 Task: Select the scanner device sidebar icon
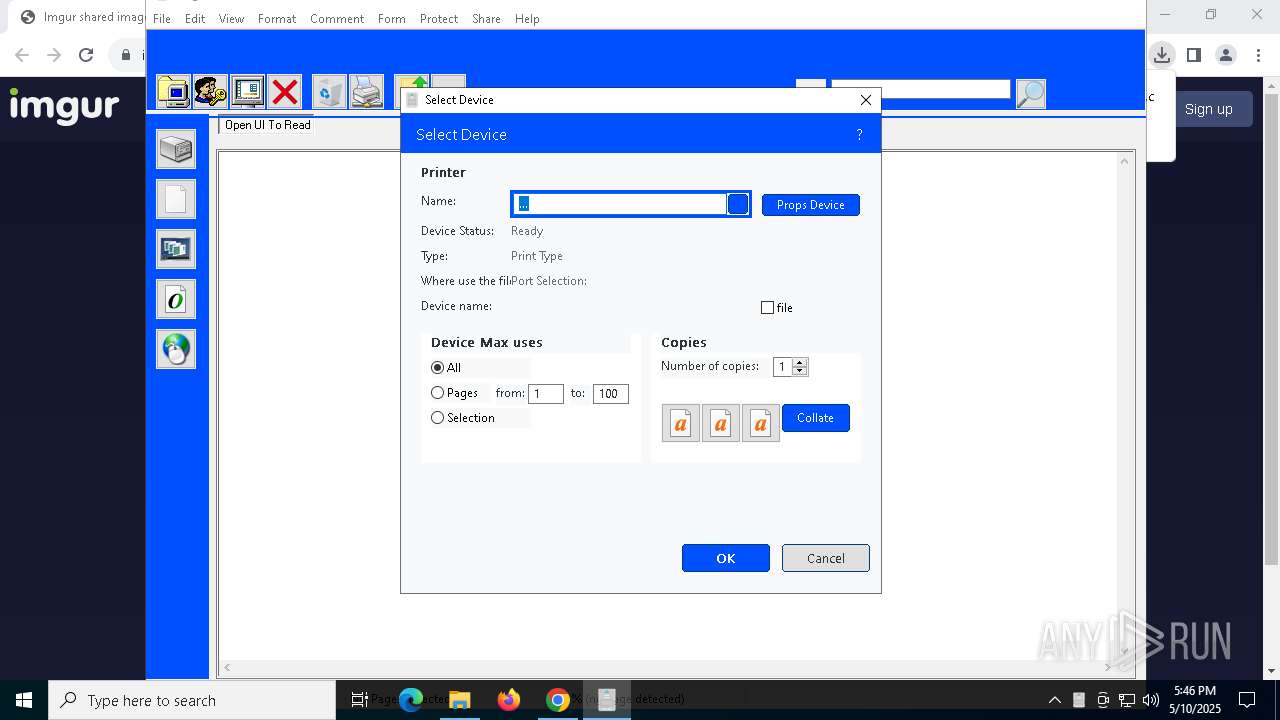point(176,149)
